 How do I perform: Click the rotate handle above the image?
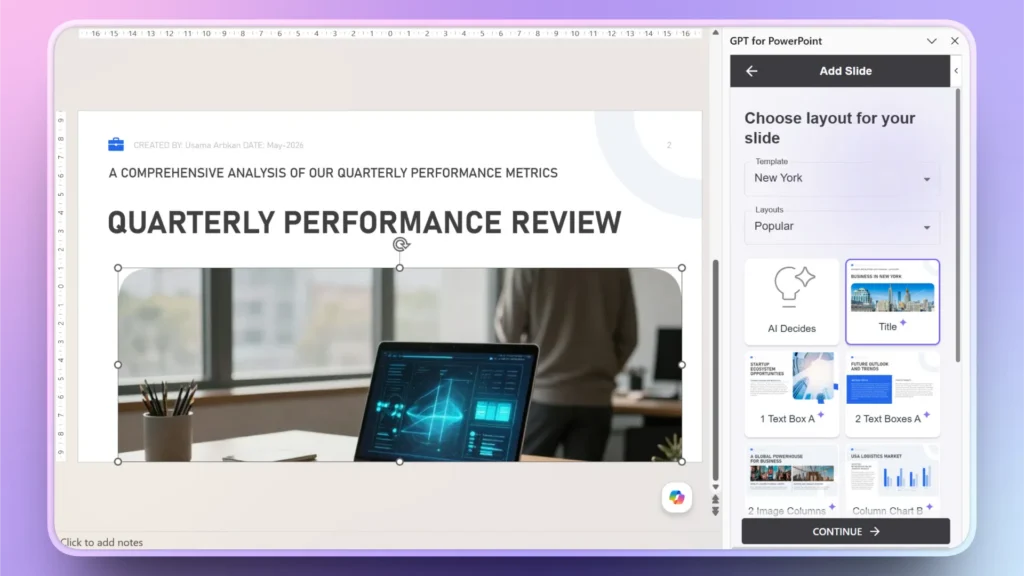click(x=400, y=244)
